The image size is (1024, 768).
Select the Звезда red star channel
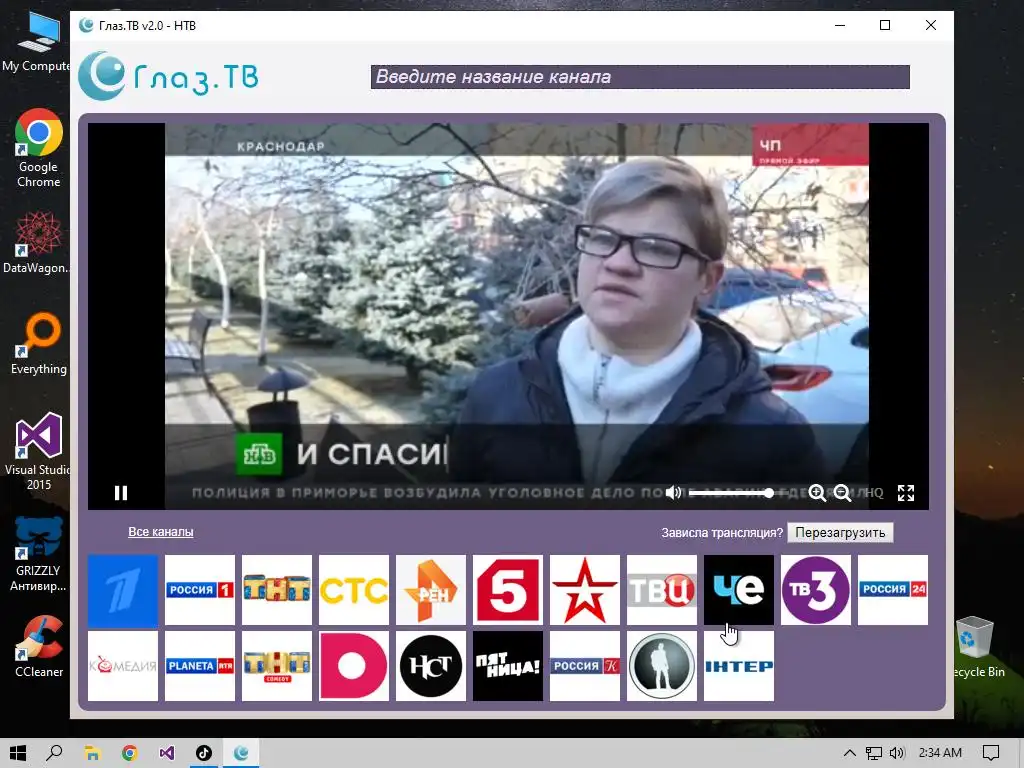coord(585,590)
